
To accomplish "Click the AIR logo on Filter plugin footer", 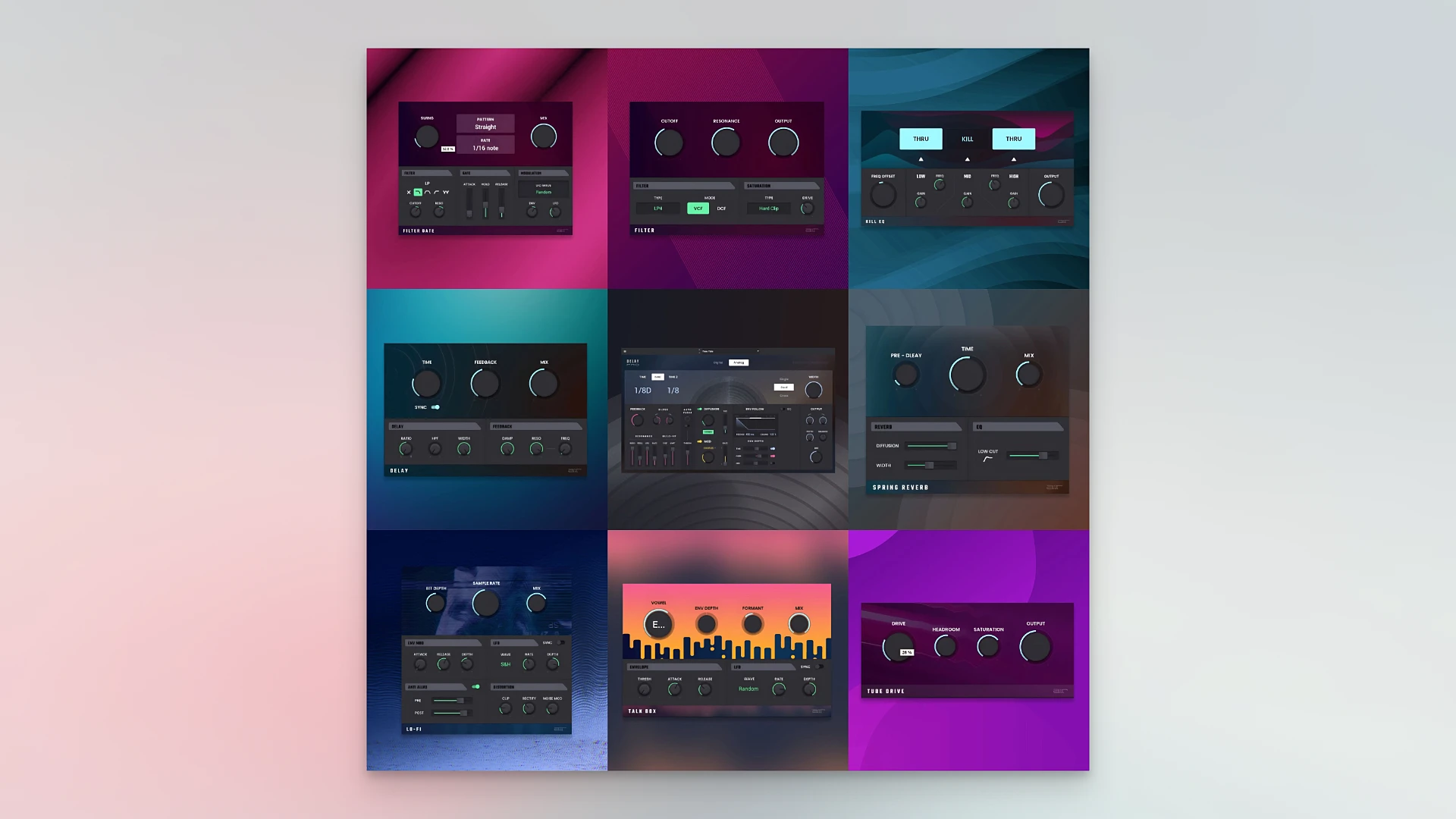I will coord(811,230).
